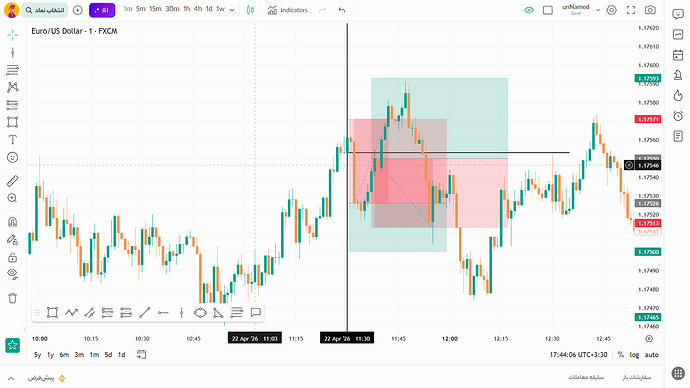The width and height of the screenshot is (690, 388).
Task: Click the green favorites star button
Action: (12, 345)
